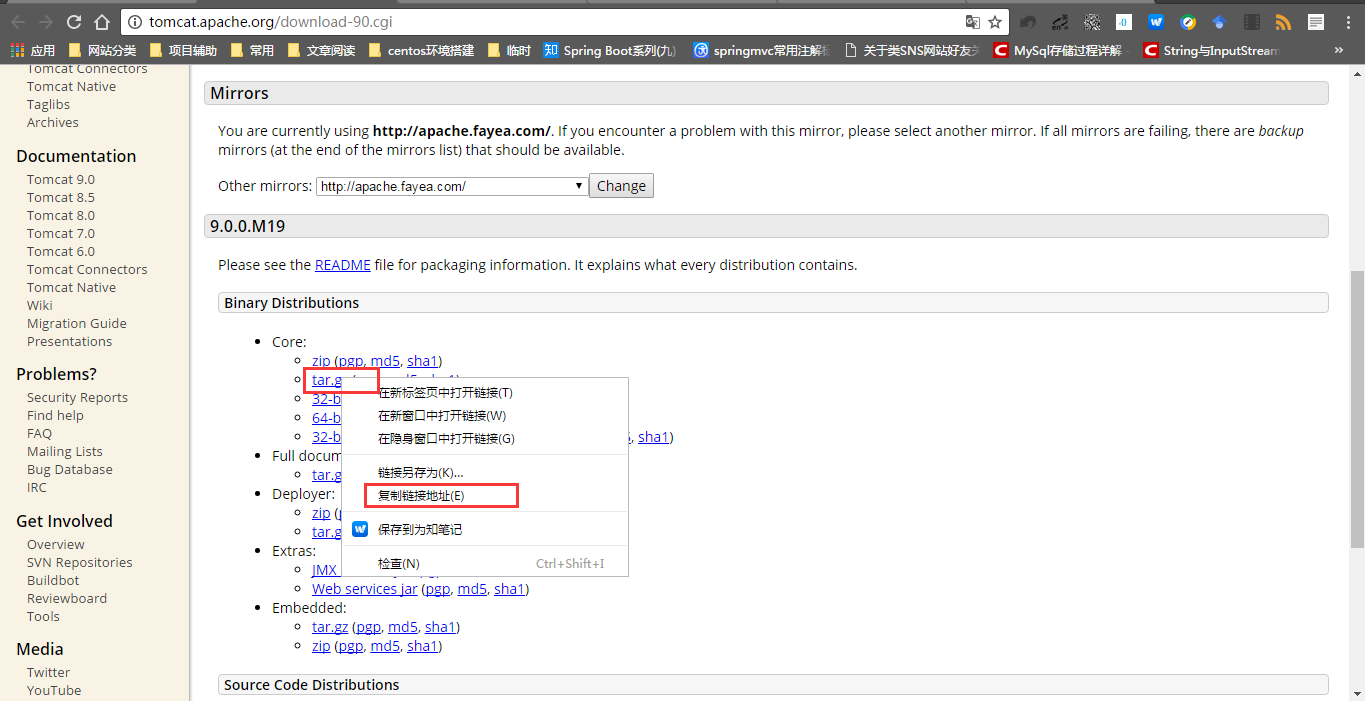Click the JSON braces extension icon
Screen dimensions: 1365x701
(1124, 21)
